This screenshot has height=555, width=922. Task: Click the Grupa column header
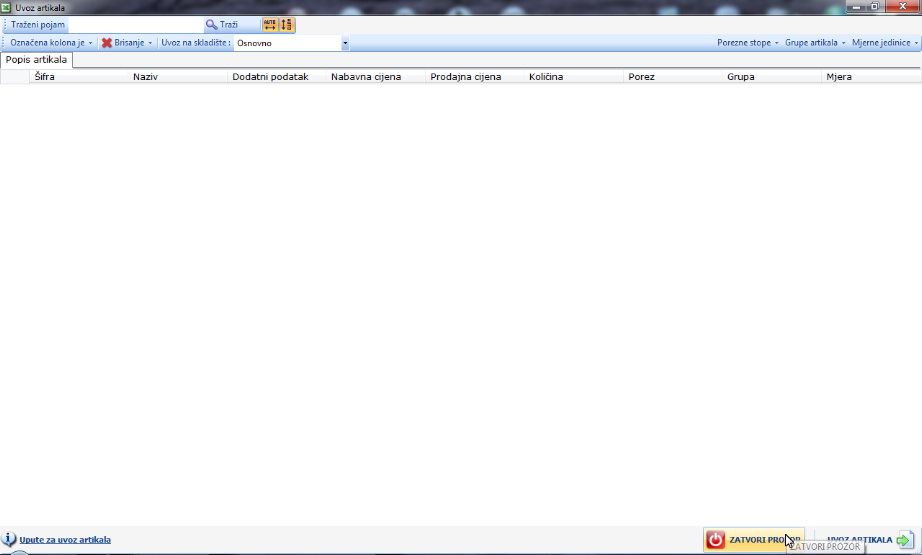(771, 76)
